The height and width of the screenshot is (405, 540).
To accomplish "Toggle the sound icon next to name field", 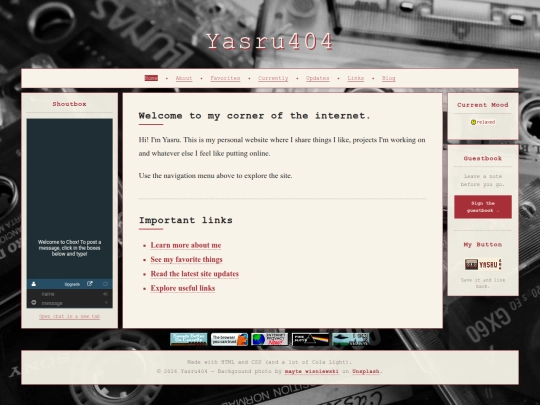I will (105, 294).
